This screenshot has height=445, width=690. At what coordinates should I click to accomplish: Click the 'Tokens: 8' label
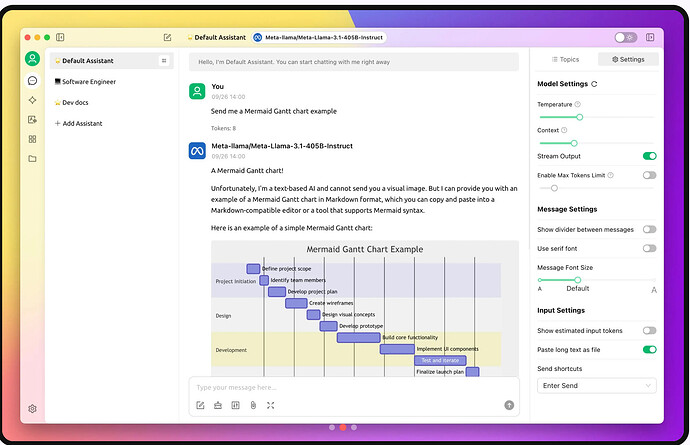coord(224,129)
